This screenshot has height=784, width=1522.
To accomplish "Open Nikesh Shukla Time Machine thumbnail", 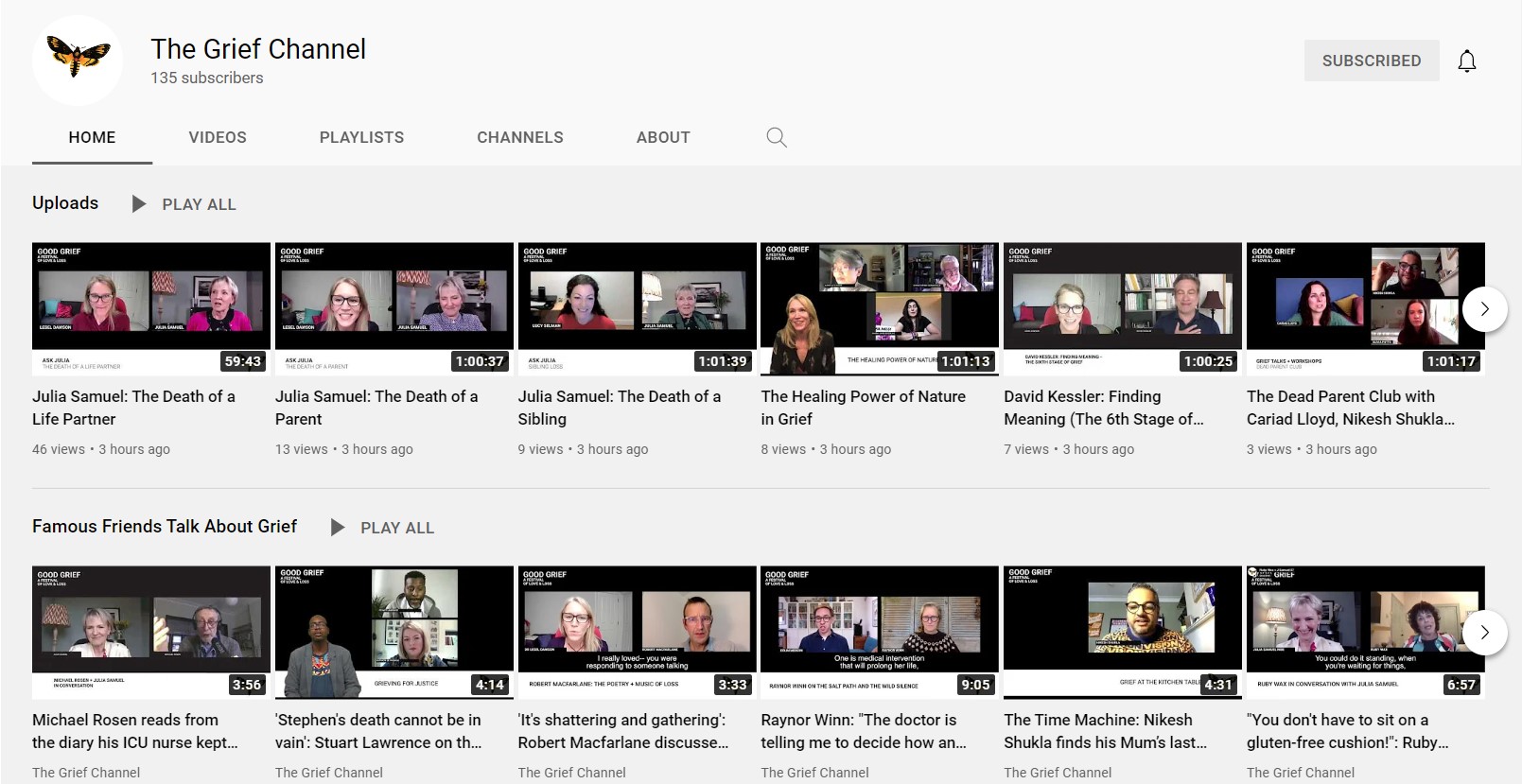I will point(1123,633).
